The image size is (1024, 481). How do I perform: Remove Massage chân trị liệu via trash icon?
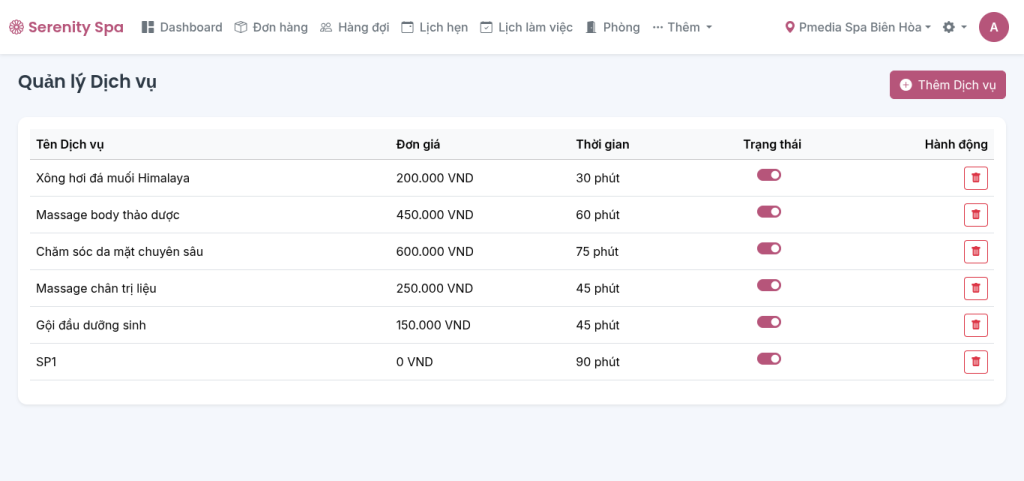point(975,288)
